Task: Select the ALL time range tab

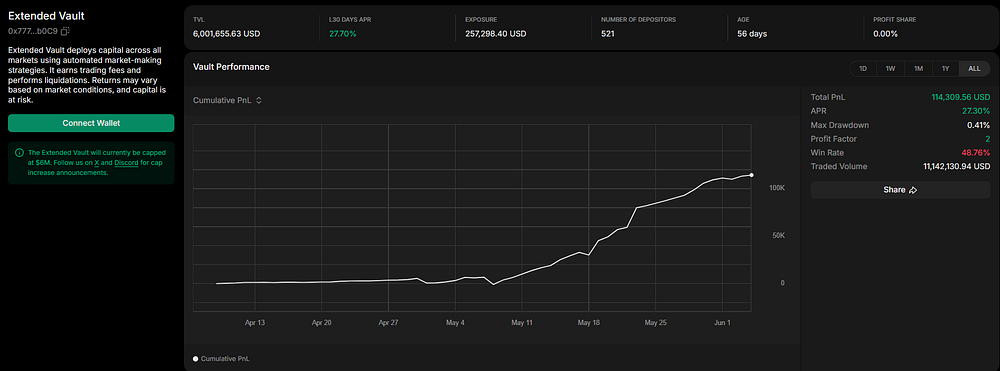Action: click(974, 68)
